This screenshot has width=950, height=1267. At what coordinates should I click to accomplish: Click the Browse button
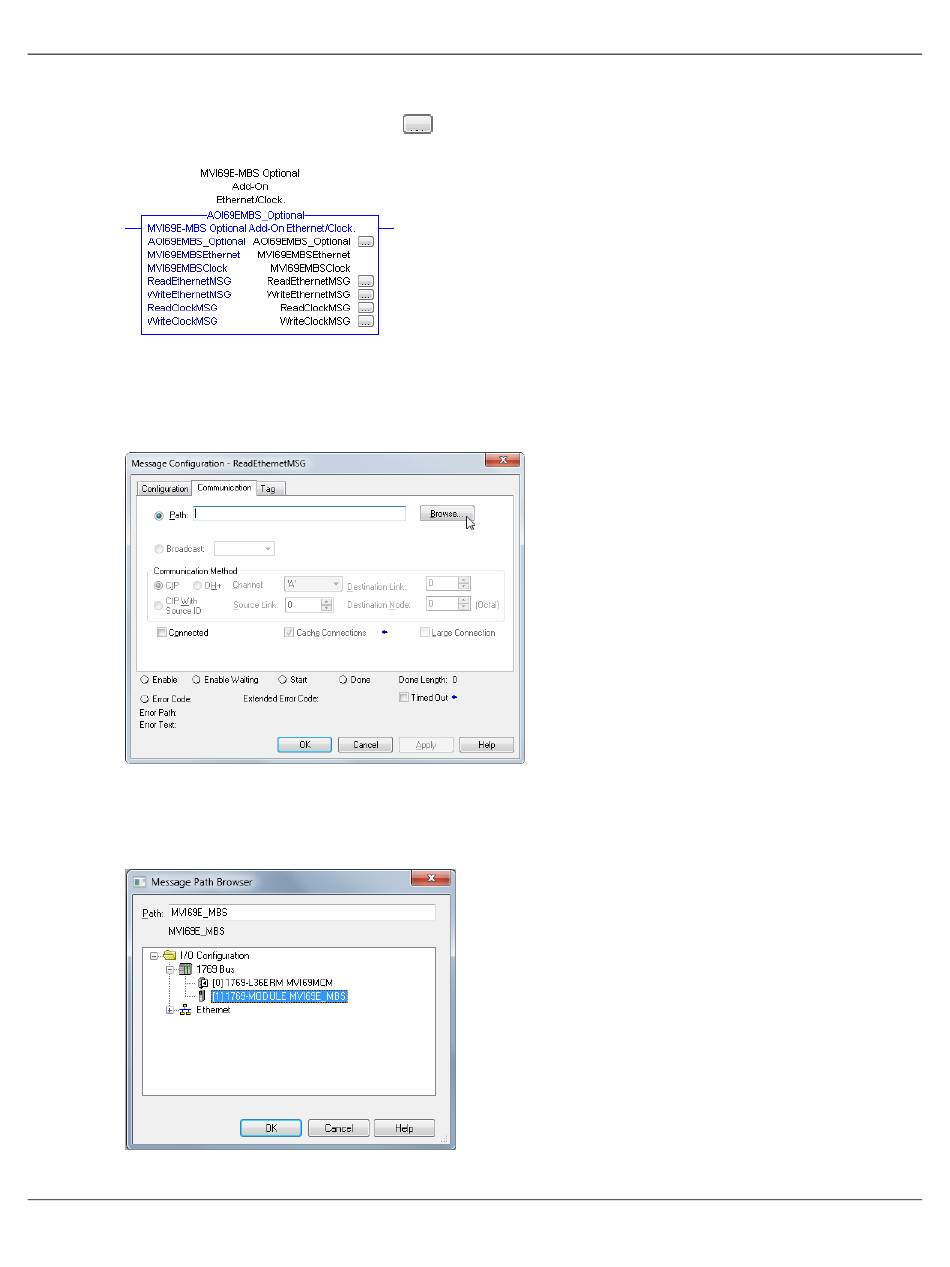446,514
